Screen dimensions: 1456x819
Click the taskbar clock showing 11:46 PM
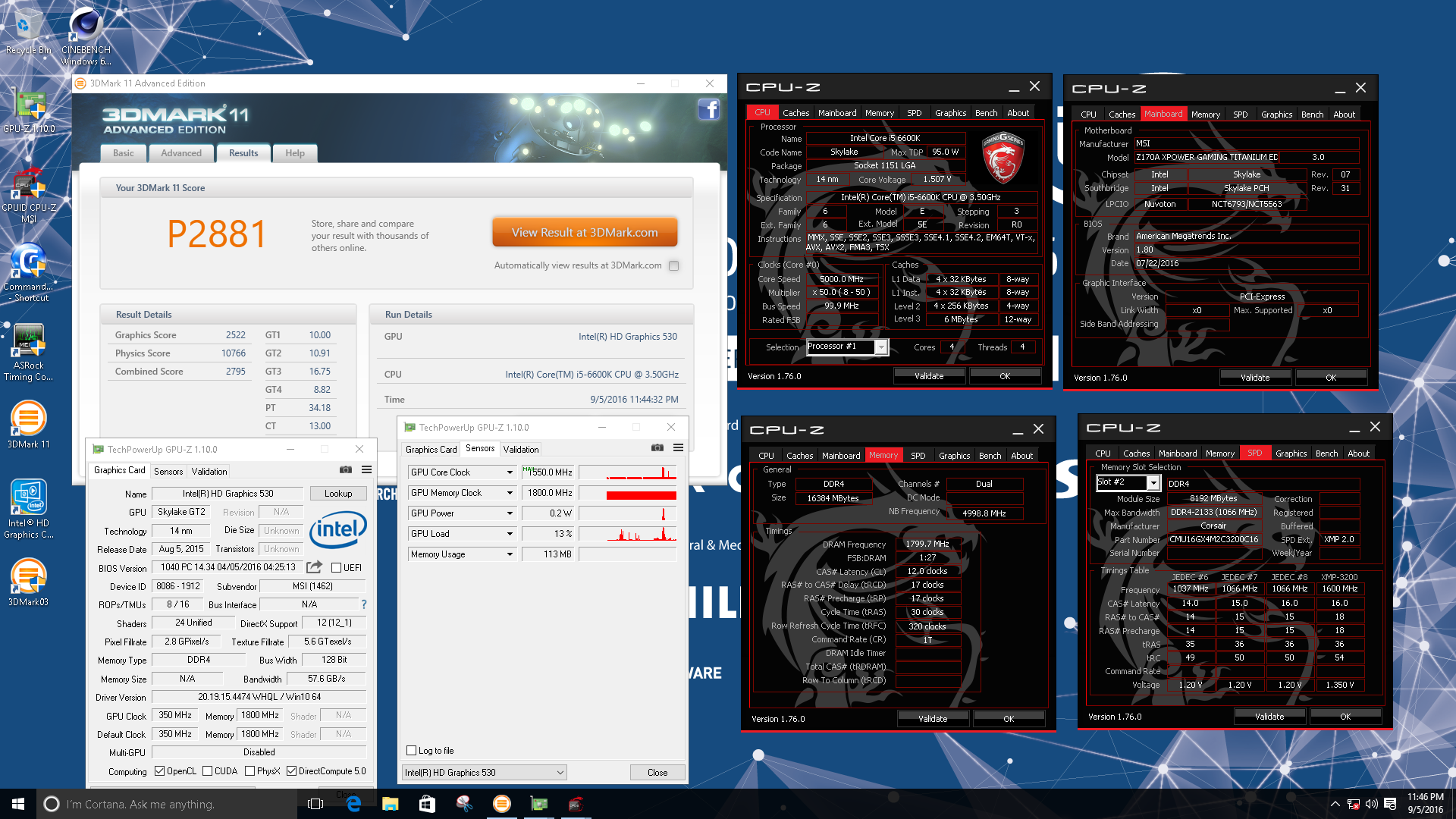click(1426, 804)
